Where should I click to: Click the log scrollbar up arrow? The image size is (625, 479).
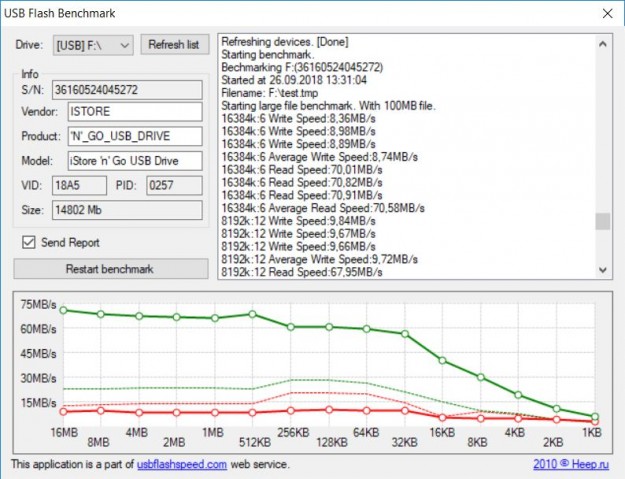coord(602,44)
